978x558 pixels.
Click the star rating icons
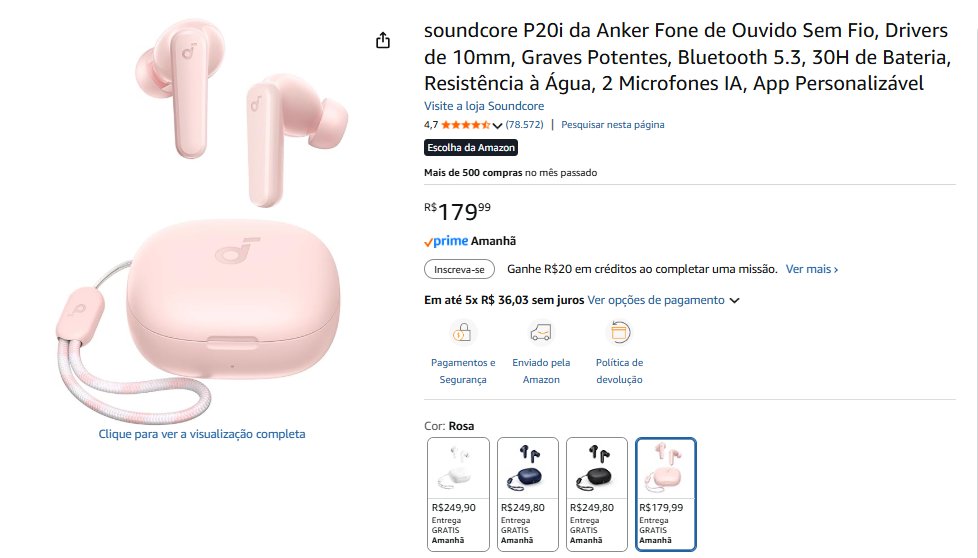[465, 125]
